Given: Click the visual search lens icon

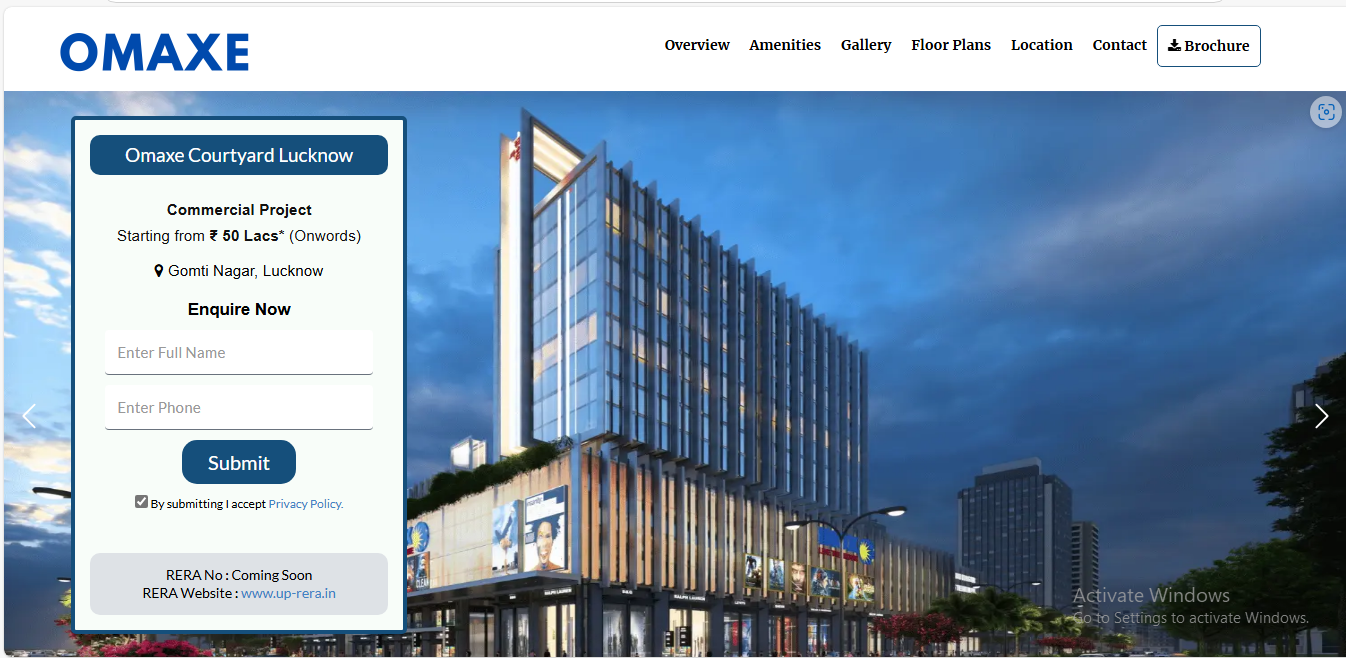Looking at the screenshot, I should point(1326,112).
